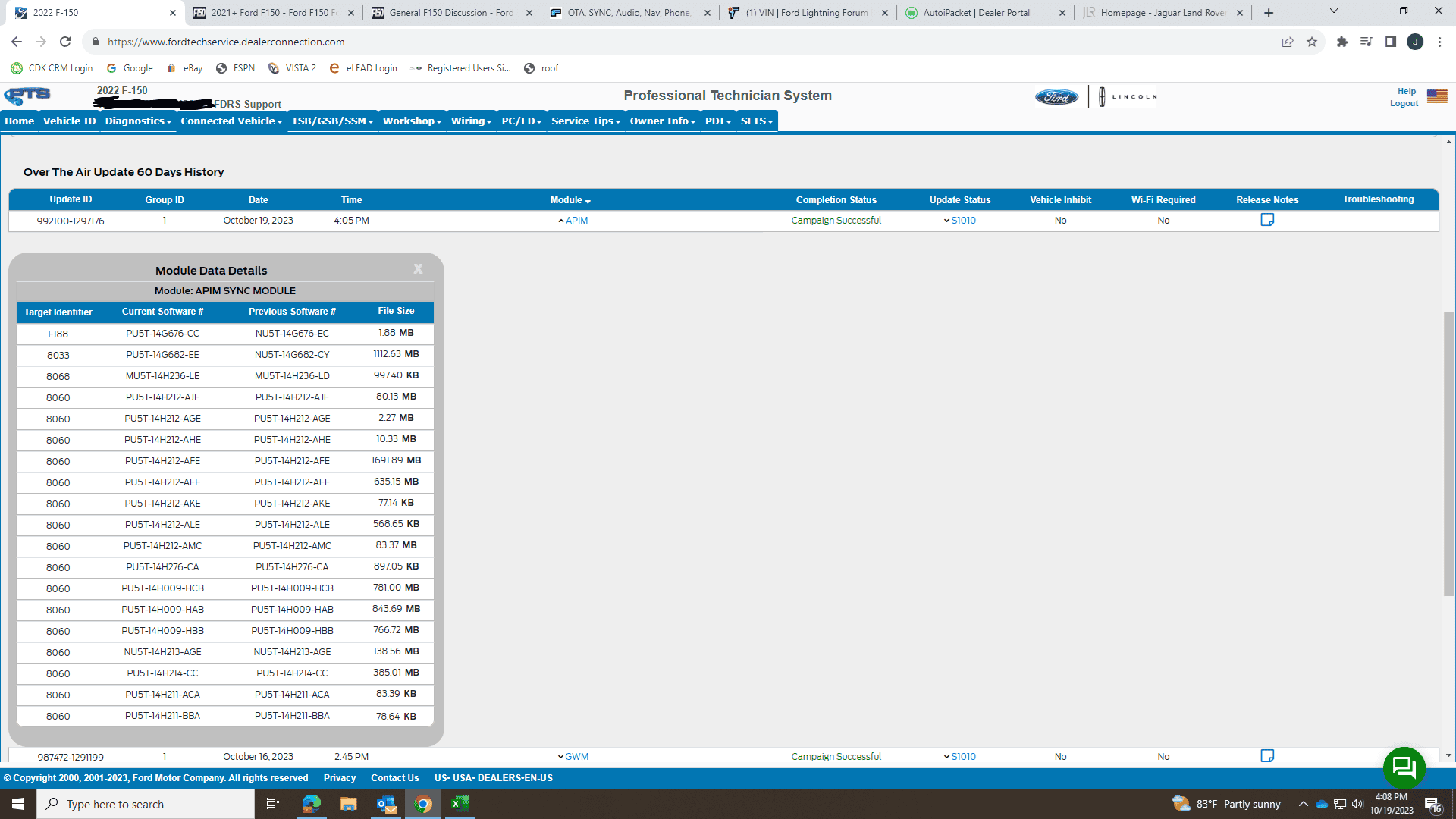Close the Module Data Details popup
The height and width of the screenshot is (819, 1456).
[x=418, y=269]
